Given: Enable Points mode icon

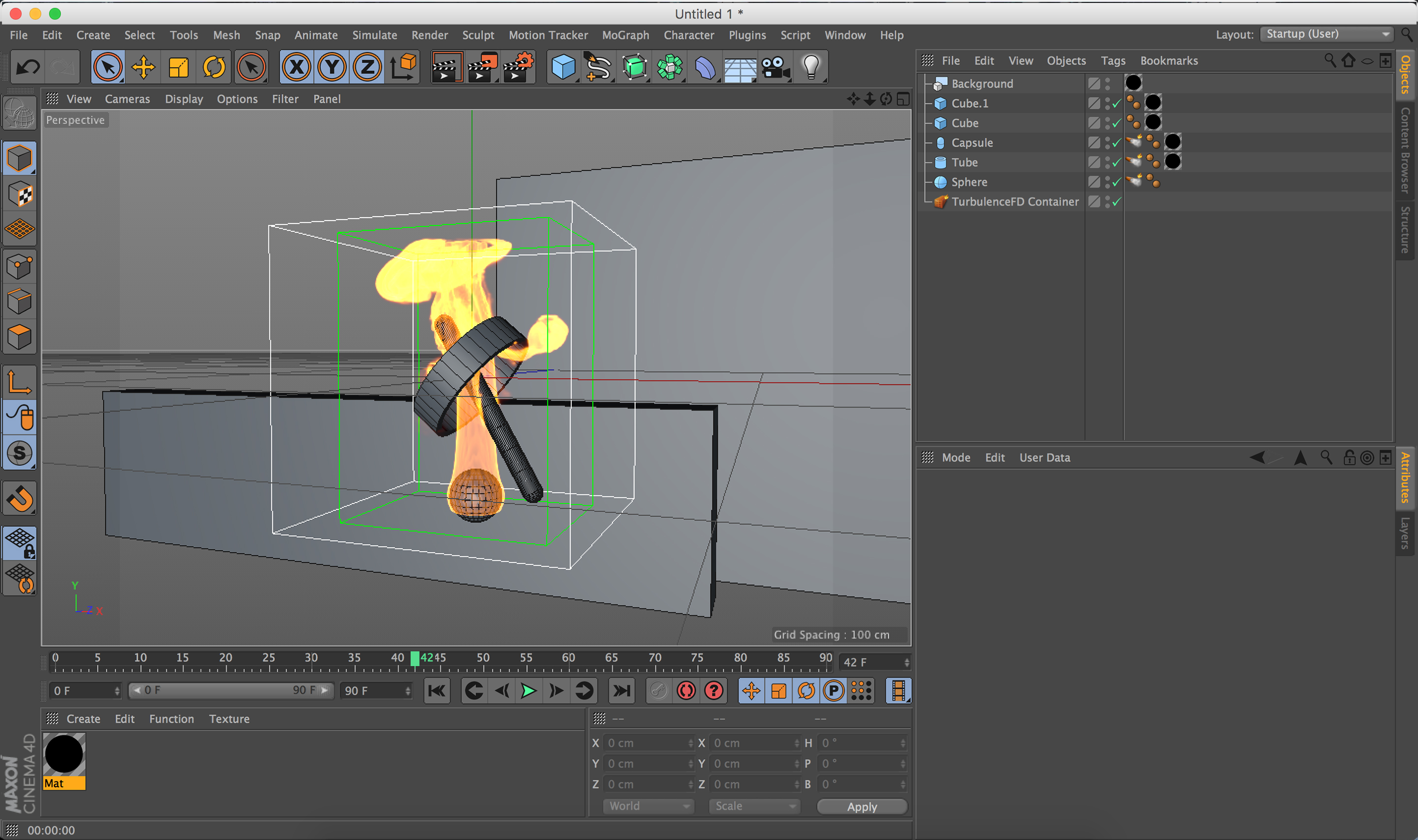Looking at the screenshot, I should [x=20, y=266].
